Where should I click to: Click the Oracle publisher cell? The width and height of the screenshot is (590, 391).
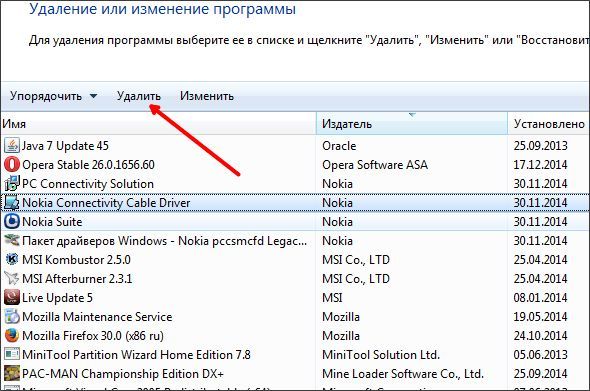pyautogui.click(x=339, y=146)
